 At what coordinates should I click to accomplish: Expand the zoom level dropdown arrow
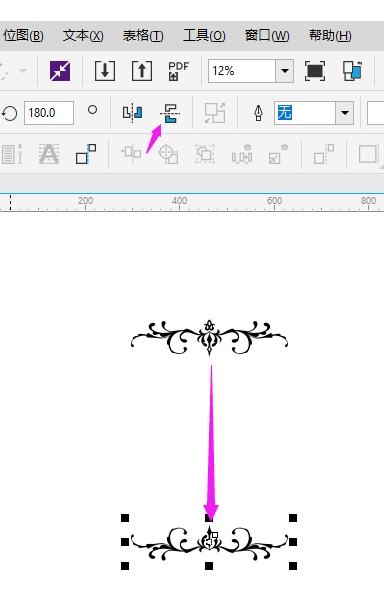[284, 71]
